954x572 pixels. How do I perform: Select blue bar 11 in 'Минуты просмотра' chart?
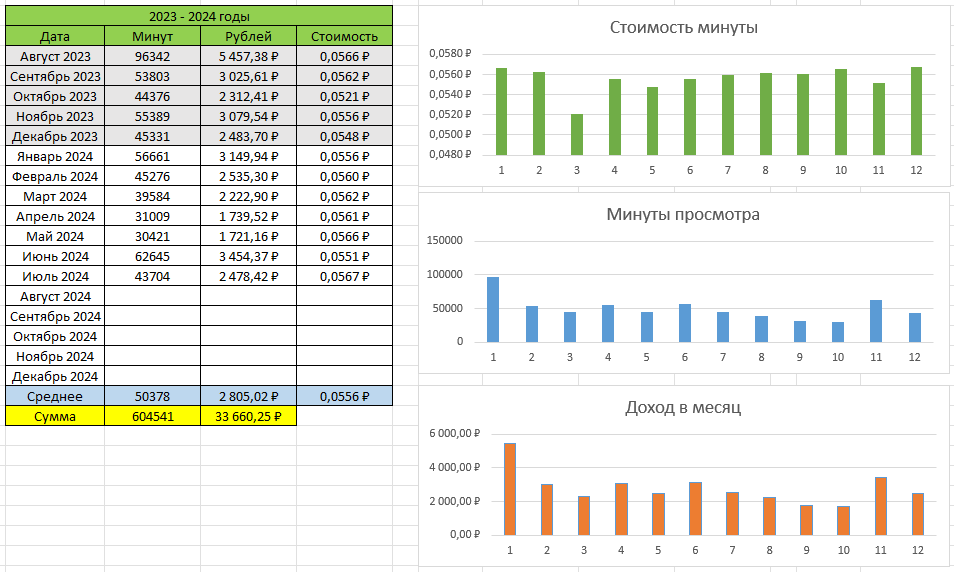pos(876,321)
